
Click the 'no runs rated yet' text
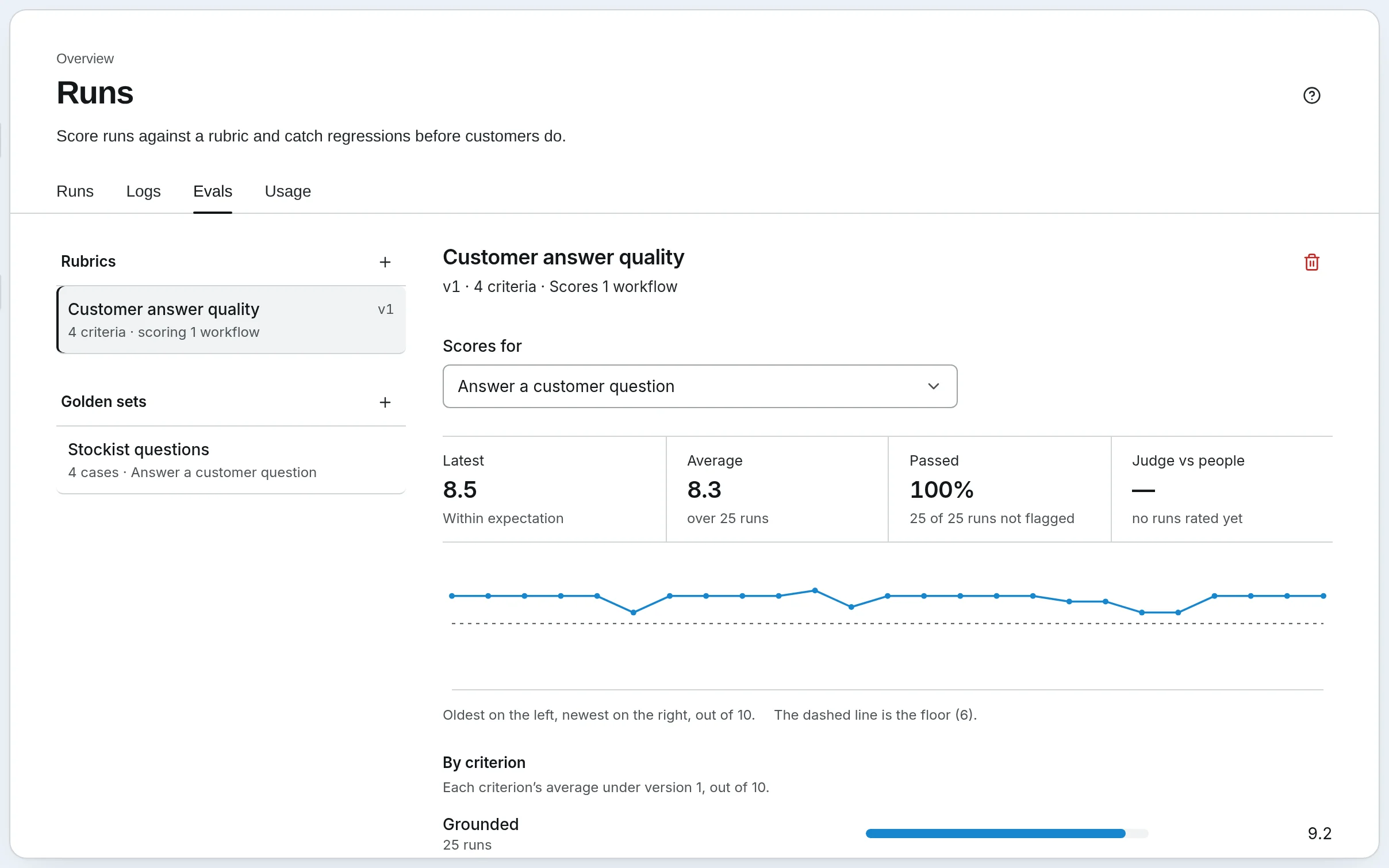[x=1187, y=519]
